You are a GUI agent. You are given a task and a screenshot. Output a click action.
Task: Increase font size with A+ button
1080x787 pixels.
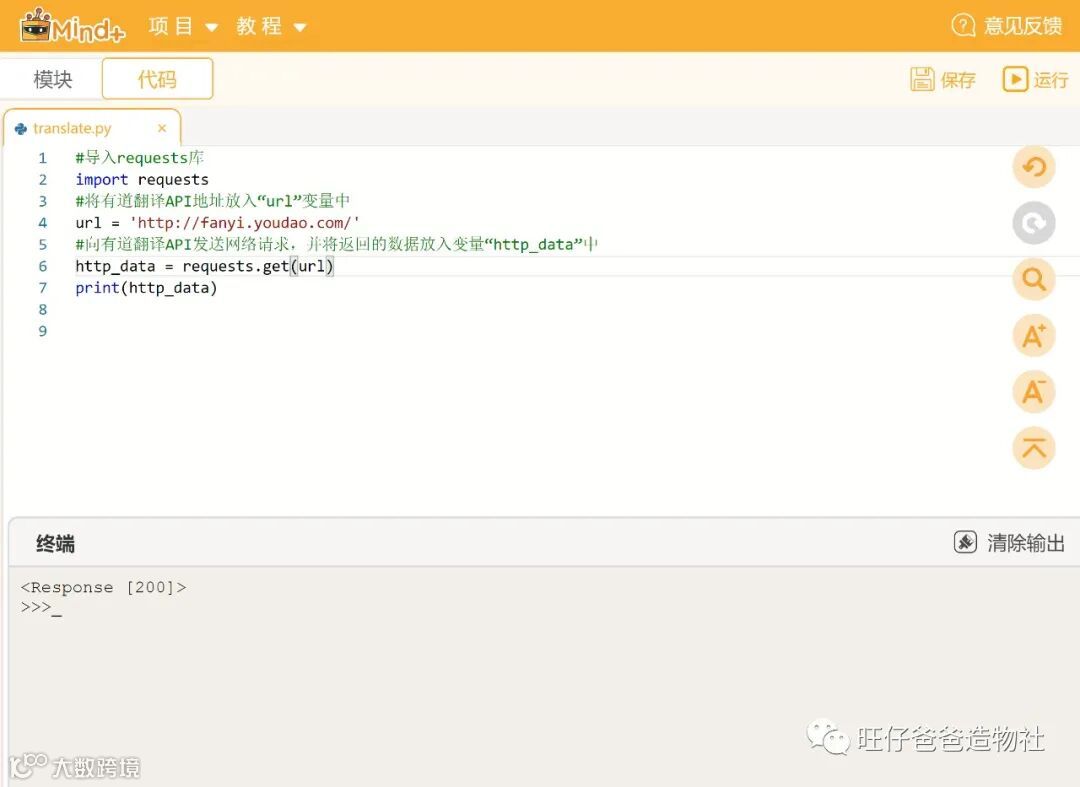coord(1033,335)
